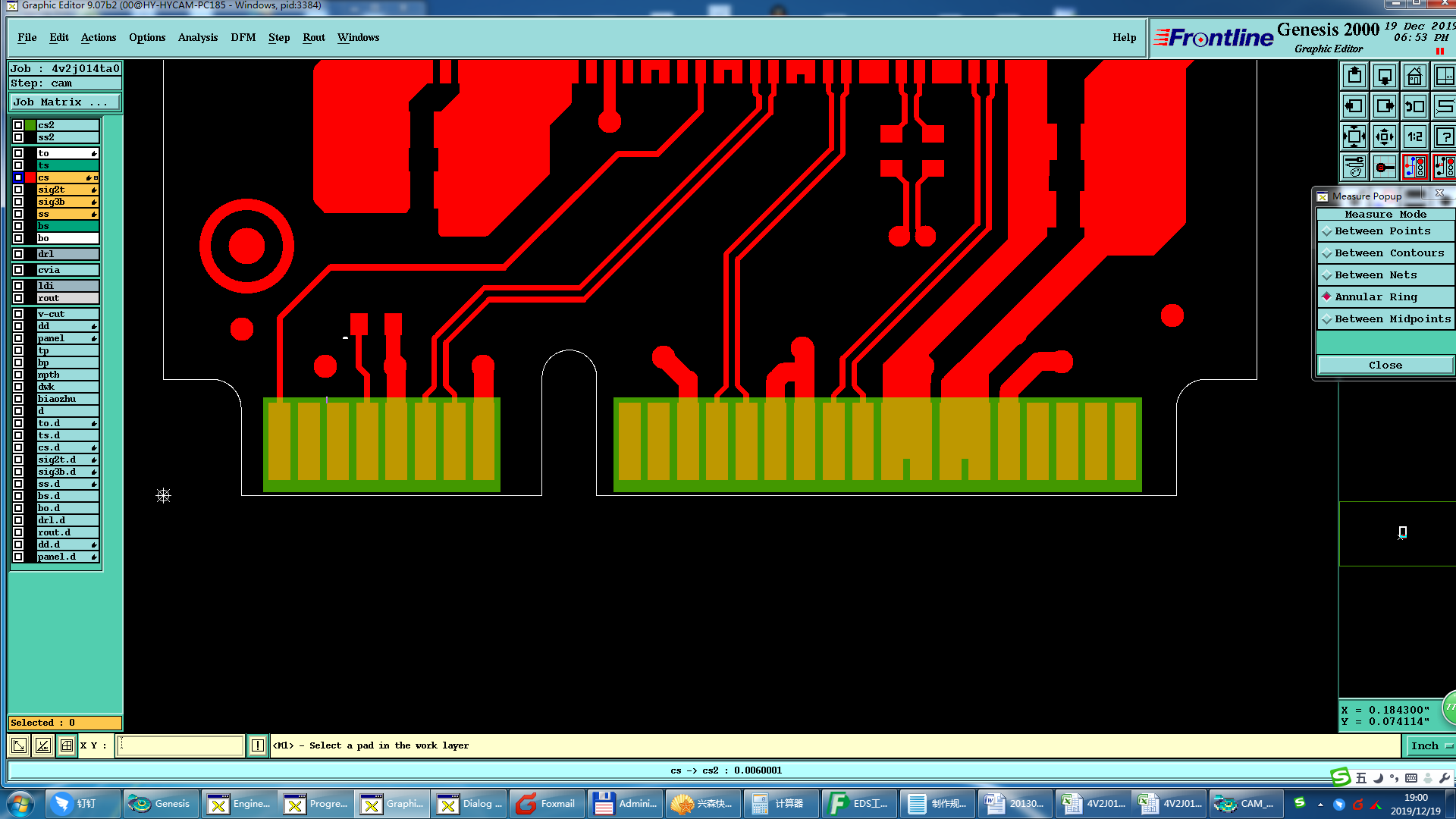Click the Home view icon
The width and height of the screenshot is (1456, 819).
coord(1415,76)
